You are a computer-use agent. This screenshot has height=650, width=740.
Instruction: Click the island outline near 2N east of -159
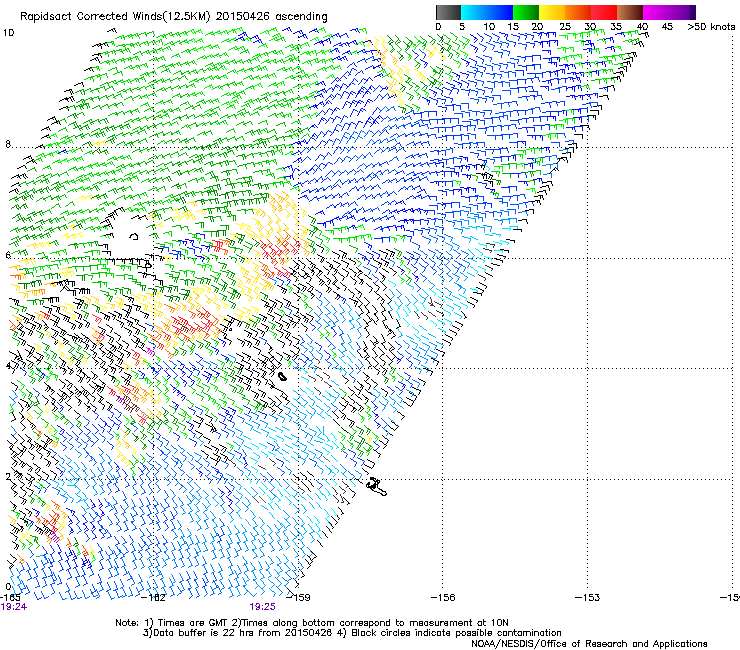(x=377, y=487)
